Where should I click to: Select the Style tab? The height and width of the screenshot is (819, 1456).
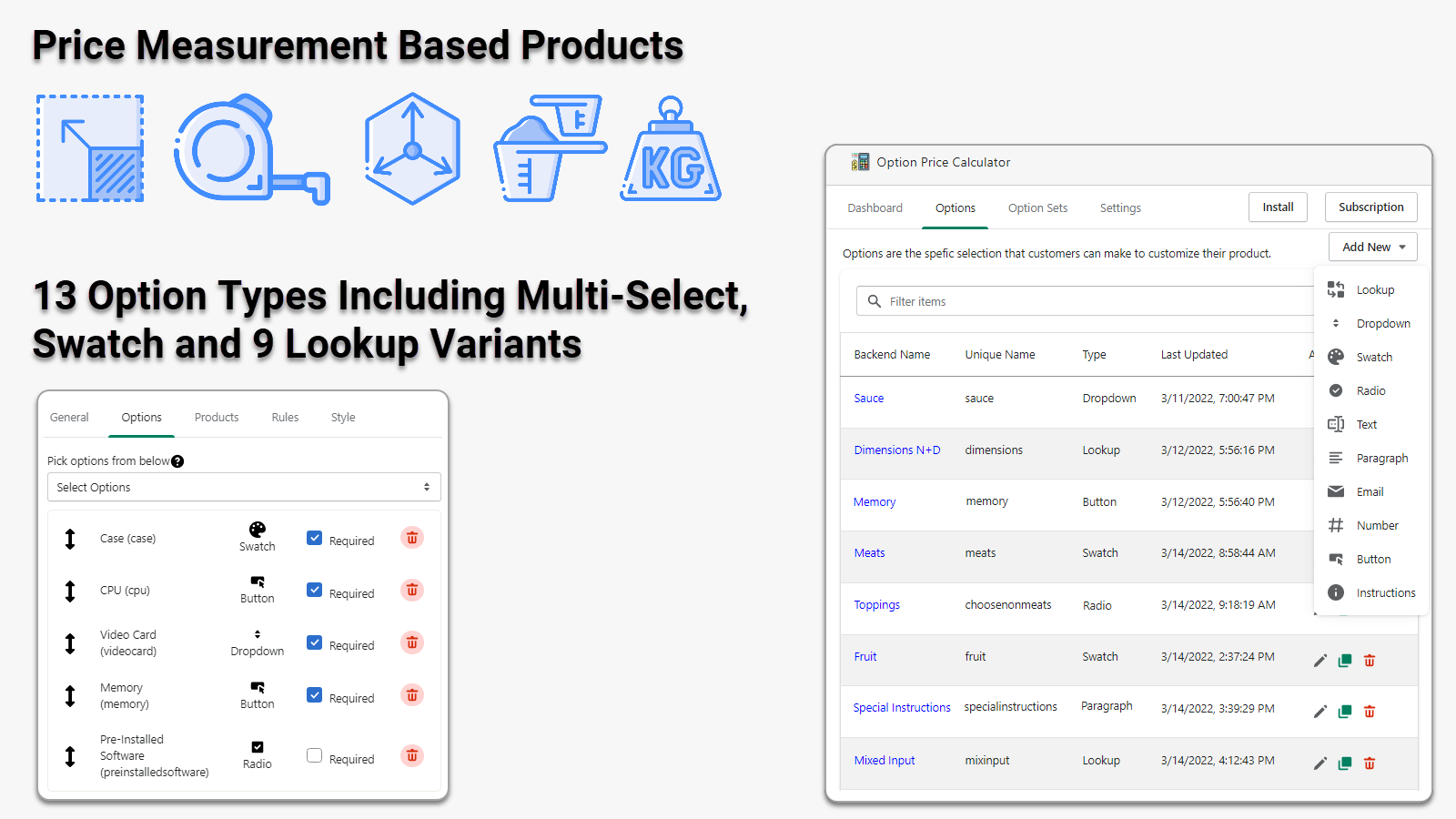[343, 418]
